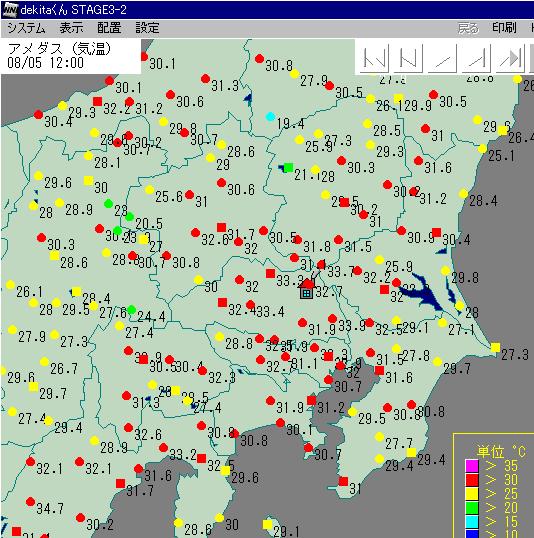Click the 印刷 print button
The width and height of the screenshot is (534, 538).
click(504, 28)
